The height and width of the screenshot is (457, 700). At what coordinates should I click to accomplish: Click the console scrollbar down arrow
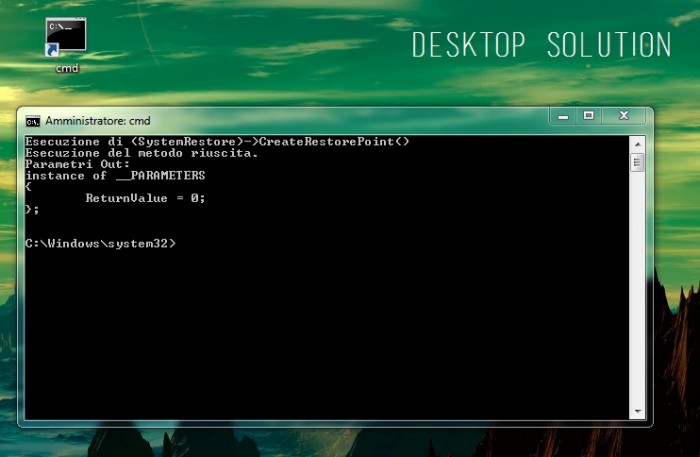pyautogui.click(x=637, y=411)
